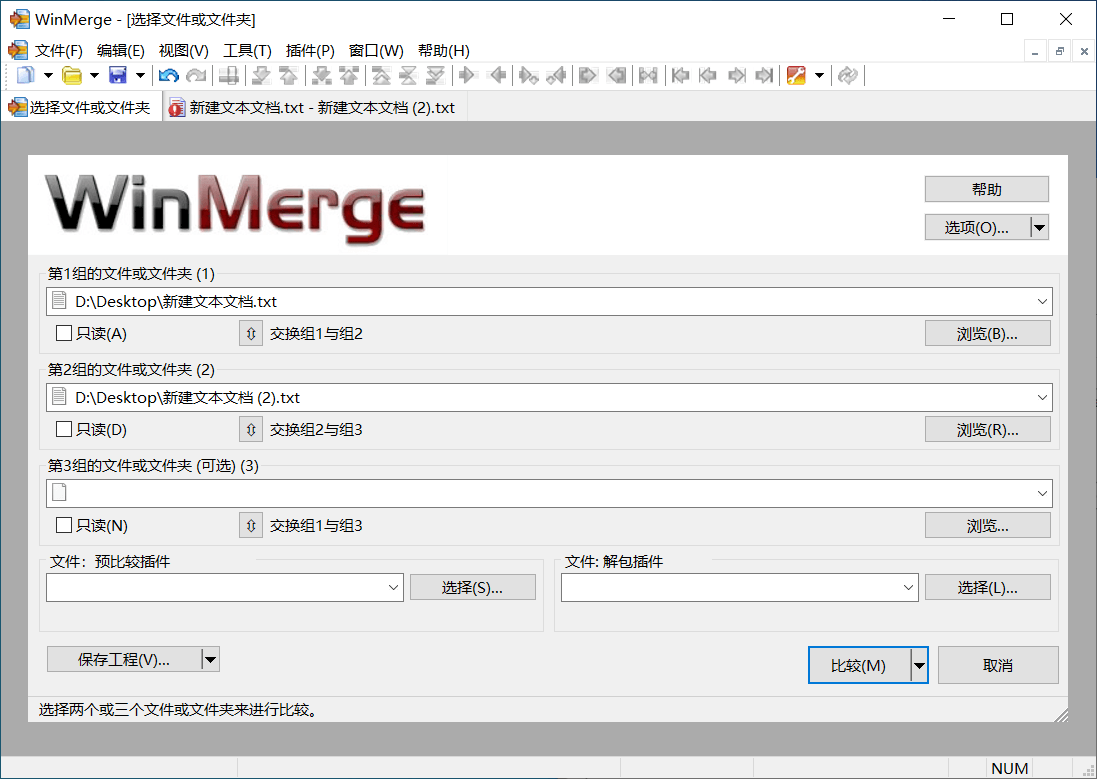Open the arrow next to 保存工程(V)...
The height and width of the screenshot is (779, 1097).
[211, 659]
